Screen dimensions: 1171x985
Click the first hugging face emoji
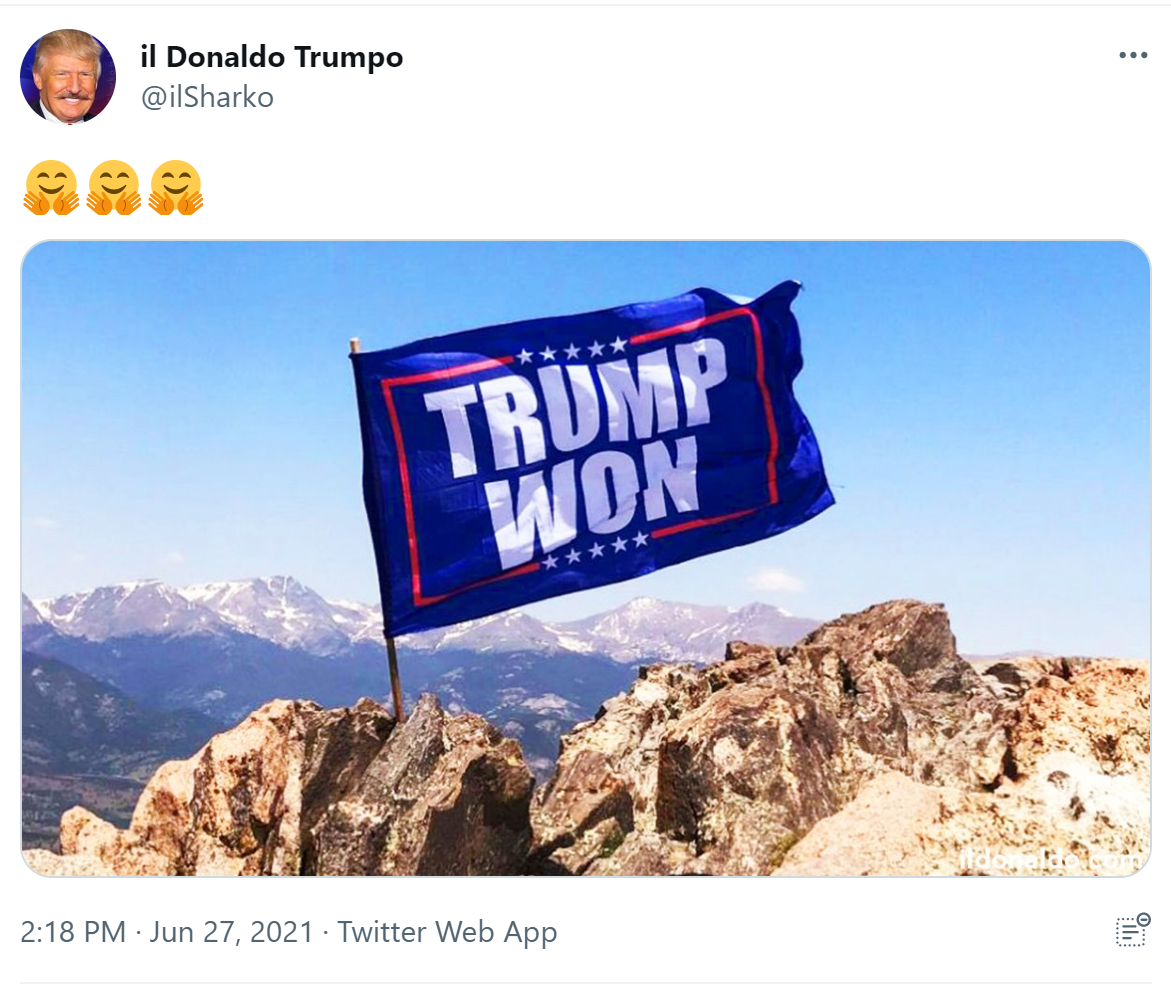coord(51,187)
